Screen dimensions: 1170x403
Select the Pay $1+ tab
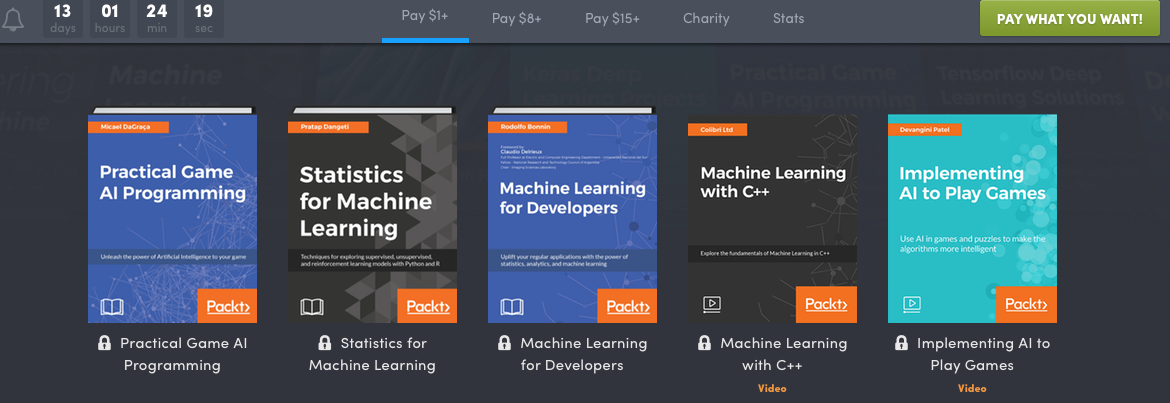coord(425,16)
